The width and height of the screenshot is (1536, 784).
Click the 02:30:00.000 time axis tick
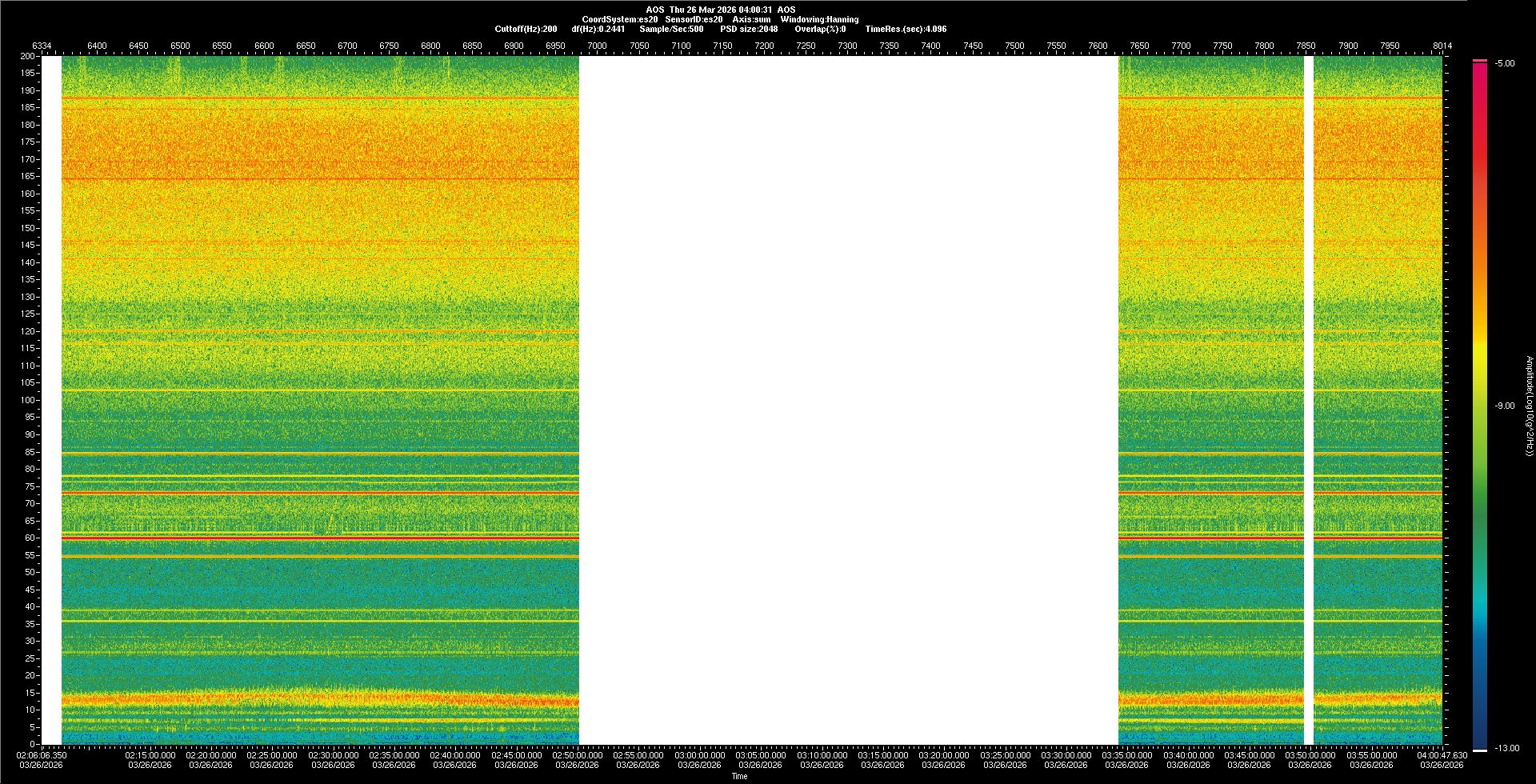(333, 755)
